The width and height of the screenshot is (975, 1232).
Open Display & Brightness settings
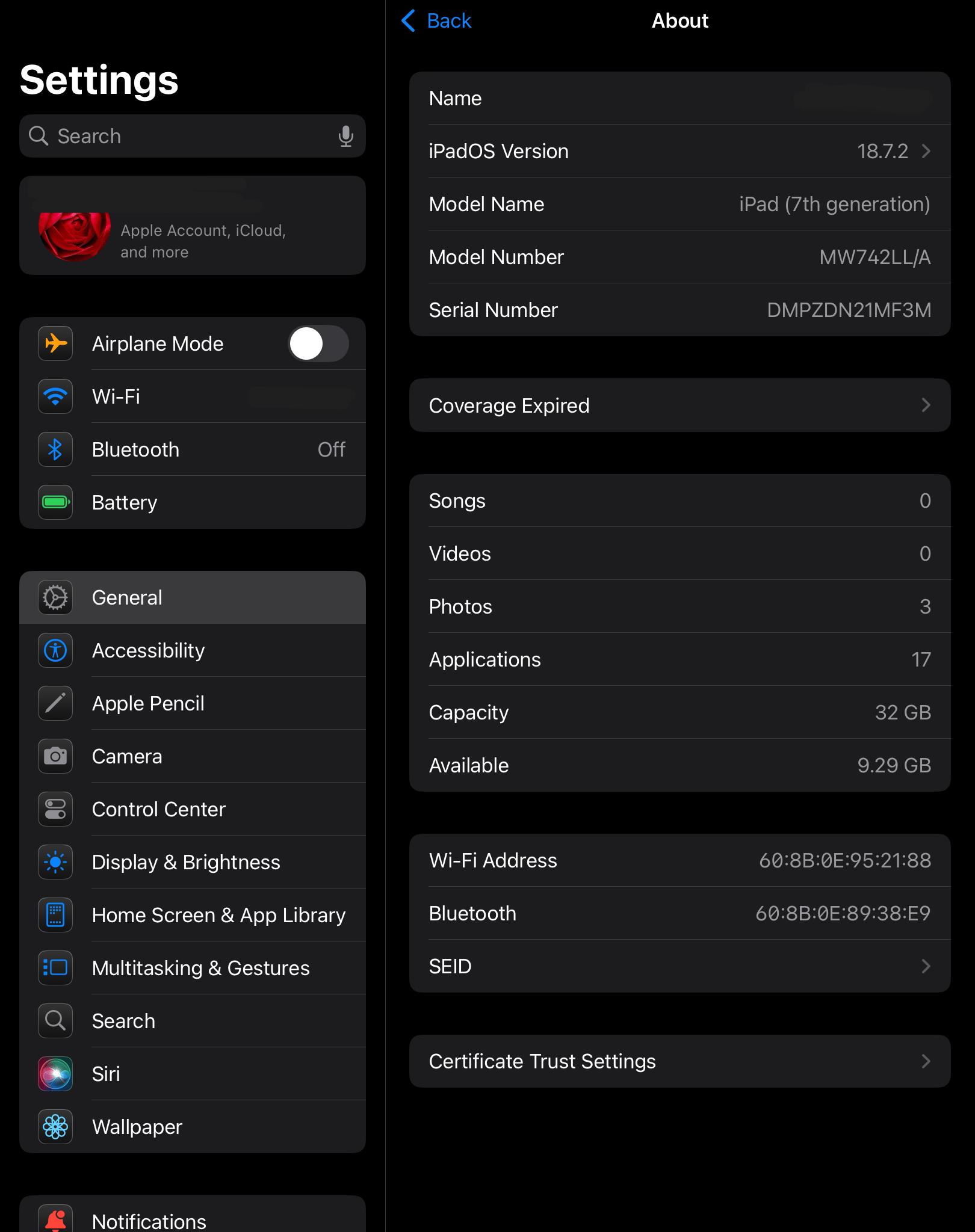click(193, 862)
